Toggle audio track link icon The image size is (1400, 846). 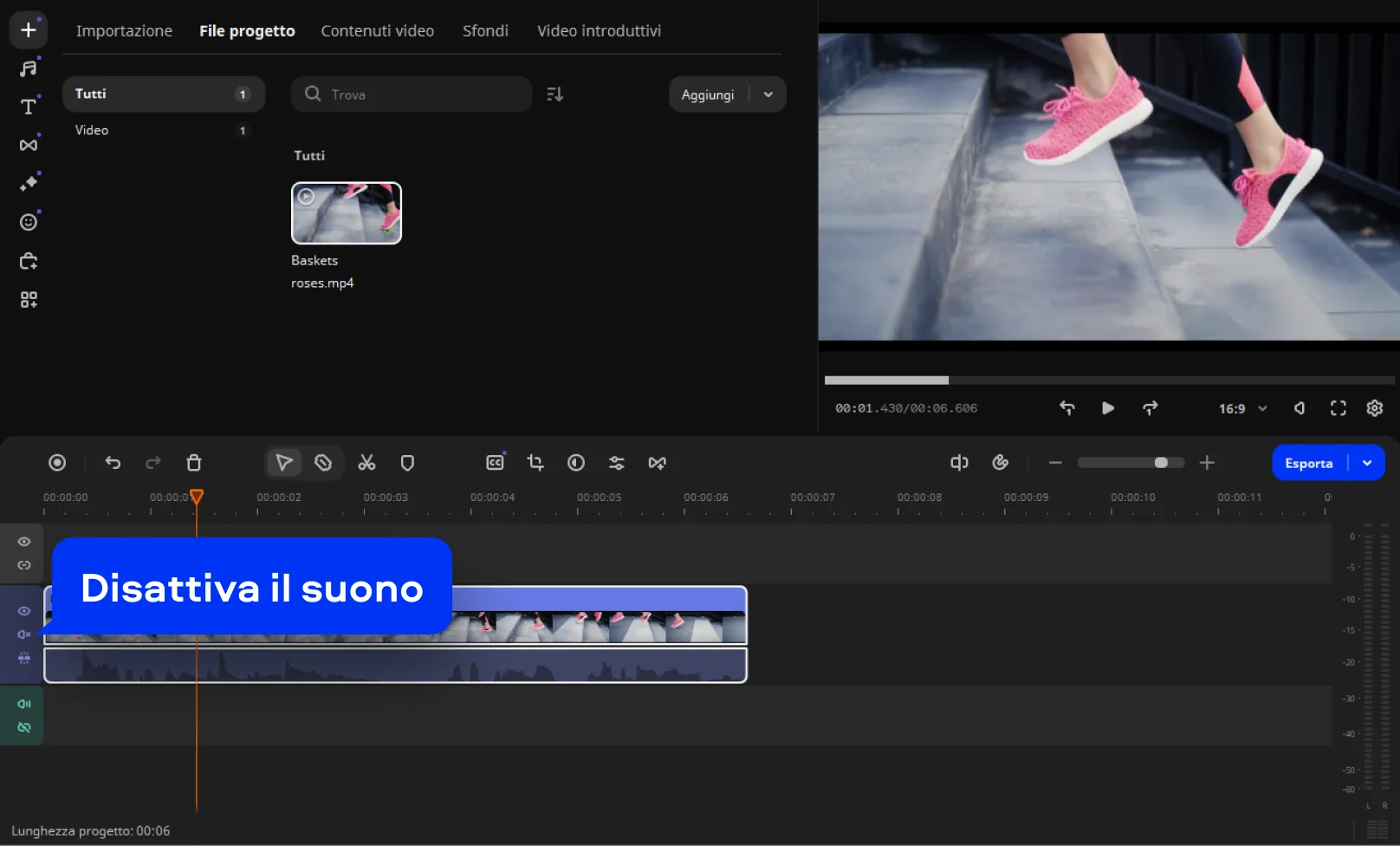point(24,727)
